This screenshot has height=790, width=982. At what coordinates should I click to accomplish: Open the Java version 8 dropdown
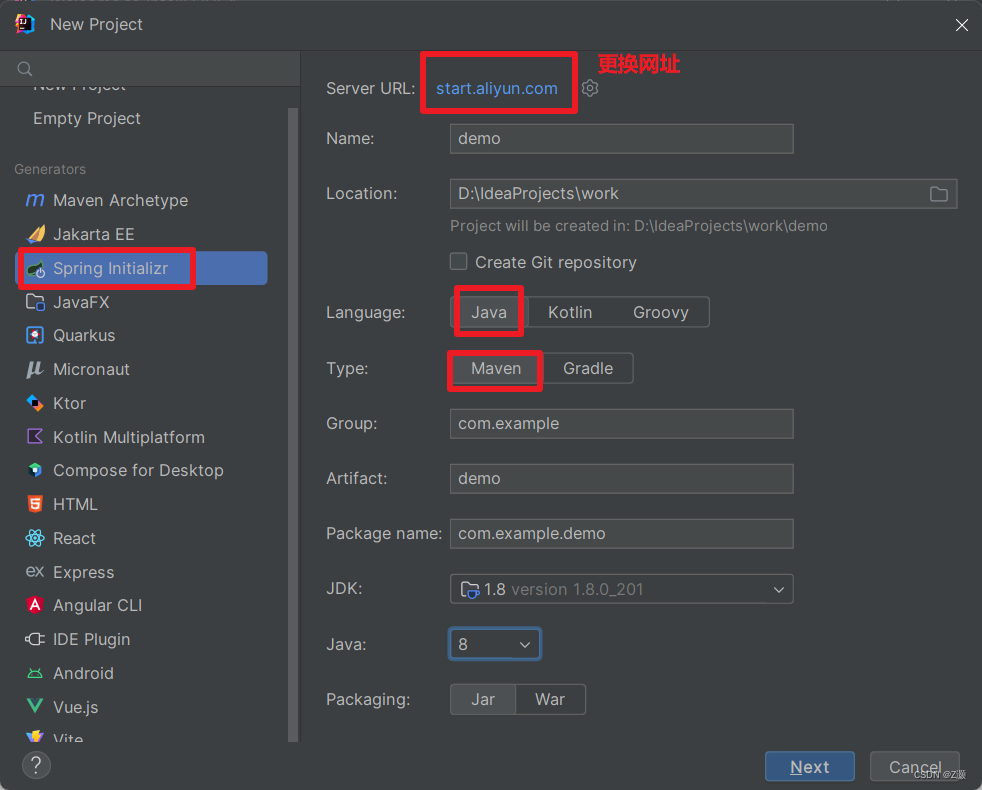pyautogui.click(x=495, y=644)
